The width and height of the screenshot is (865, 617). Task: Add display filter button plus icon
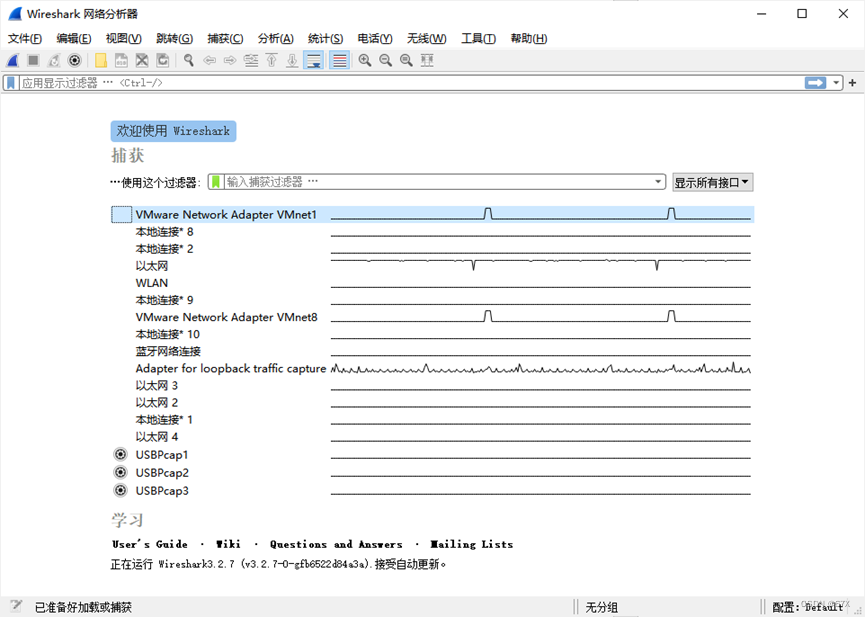click(852, 83)
